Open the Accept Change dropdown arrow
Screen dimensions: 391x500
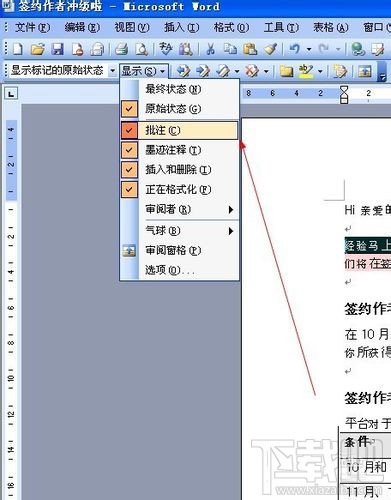pos(237,71)
